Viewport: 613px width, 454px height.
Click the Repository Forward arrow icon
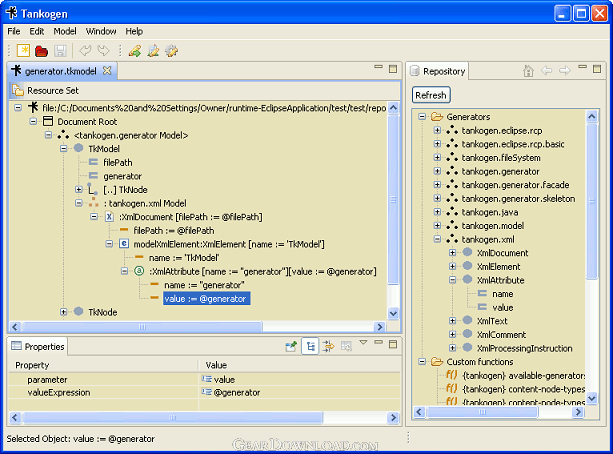click(565, 71)
